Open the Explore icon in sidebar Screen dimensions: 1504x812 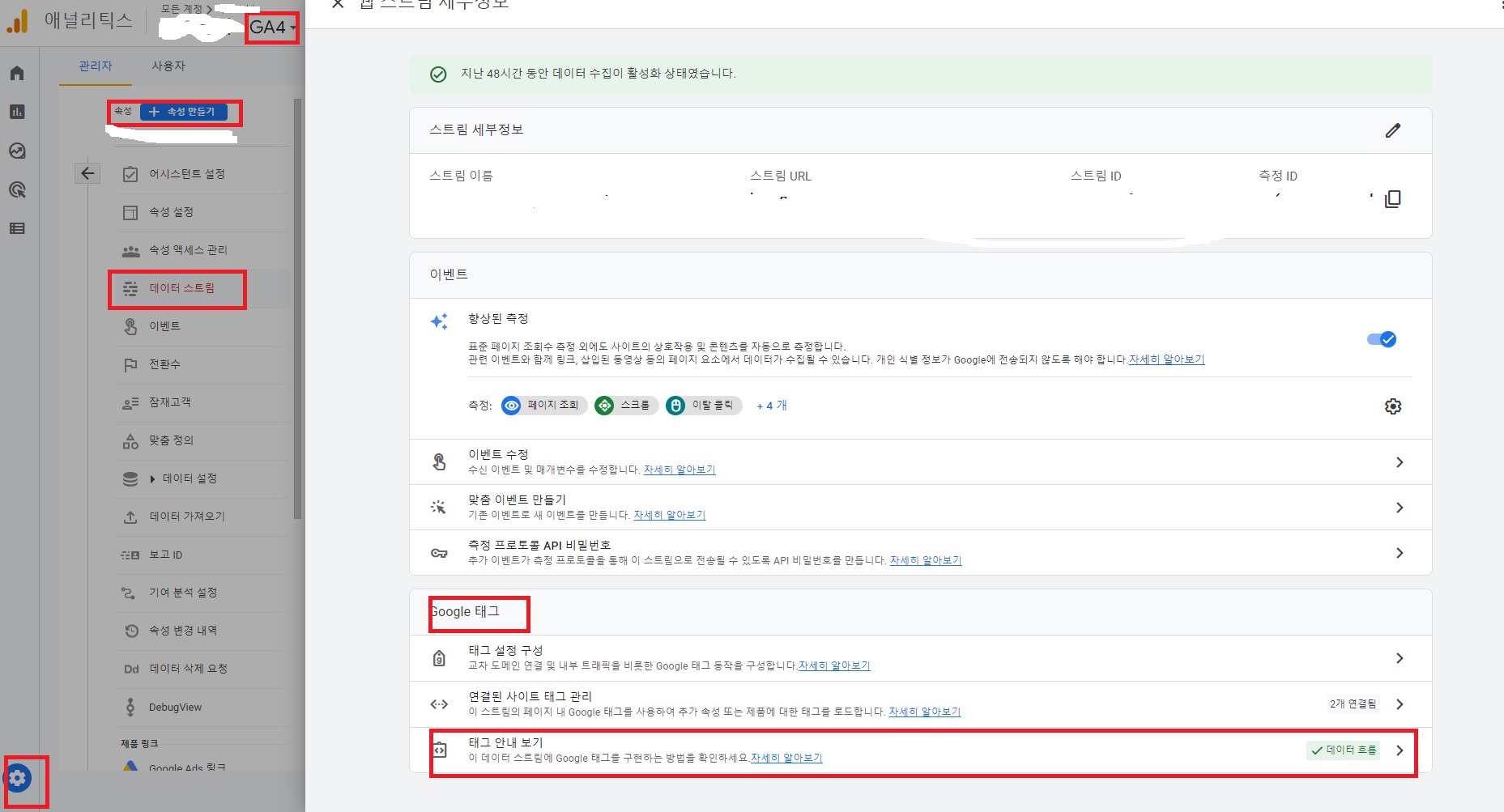(x=17, y=151)
